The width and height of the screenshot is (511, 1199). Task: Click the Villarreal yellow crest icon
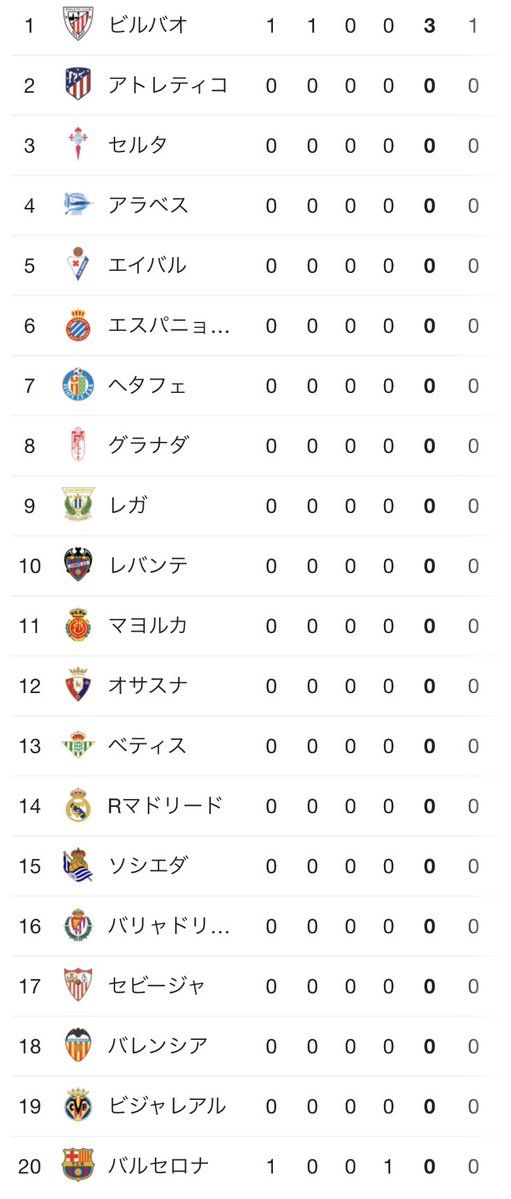tap(78, 1106)
